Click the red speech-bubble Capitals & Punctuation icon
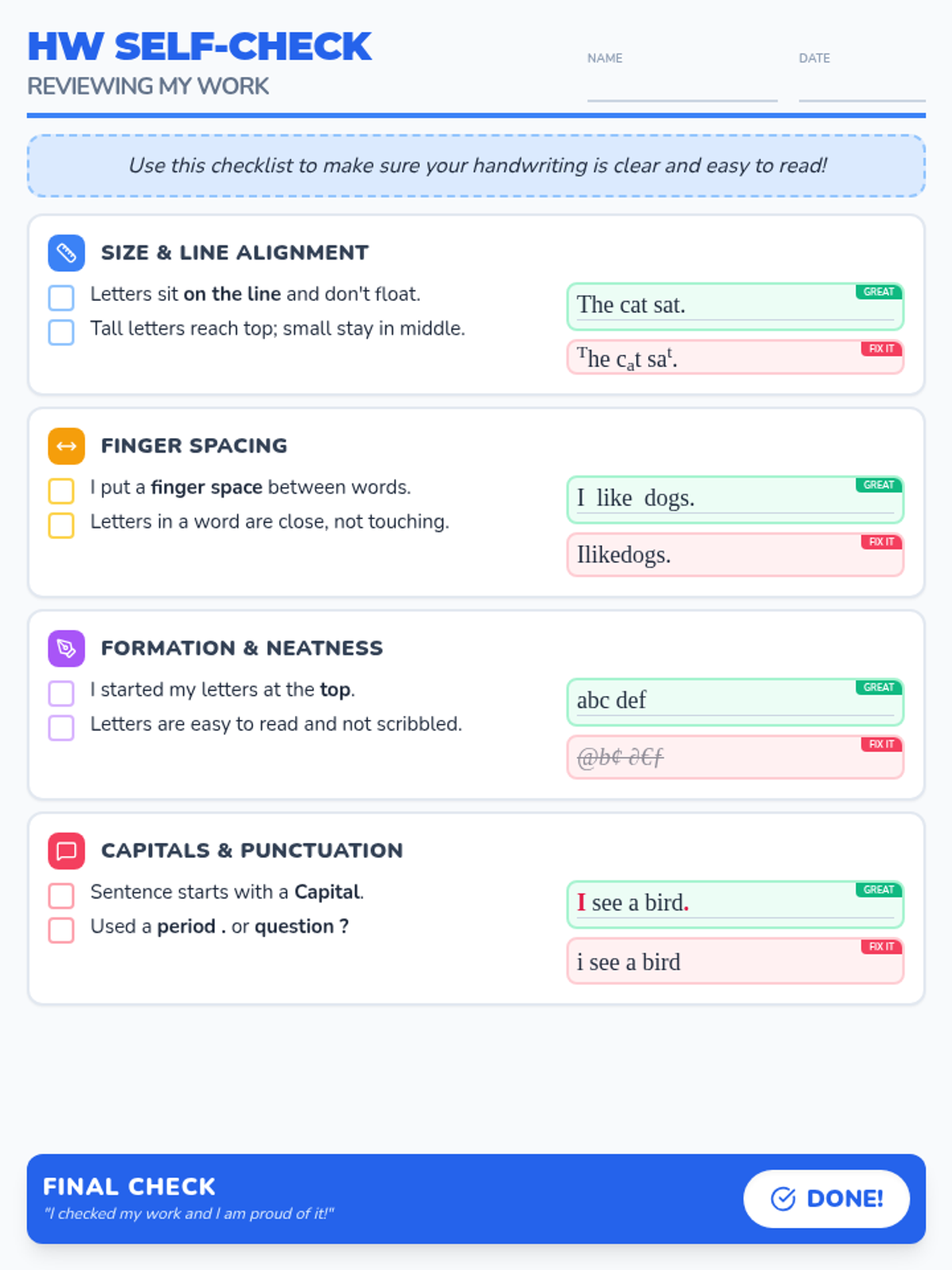Viewport: 952px width, 1270px height. [67, 850]
